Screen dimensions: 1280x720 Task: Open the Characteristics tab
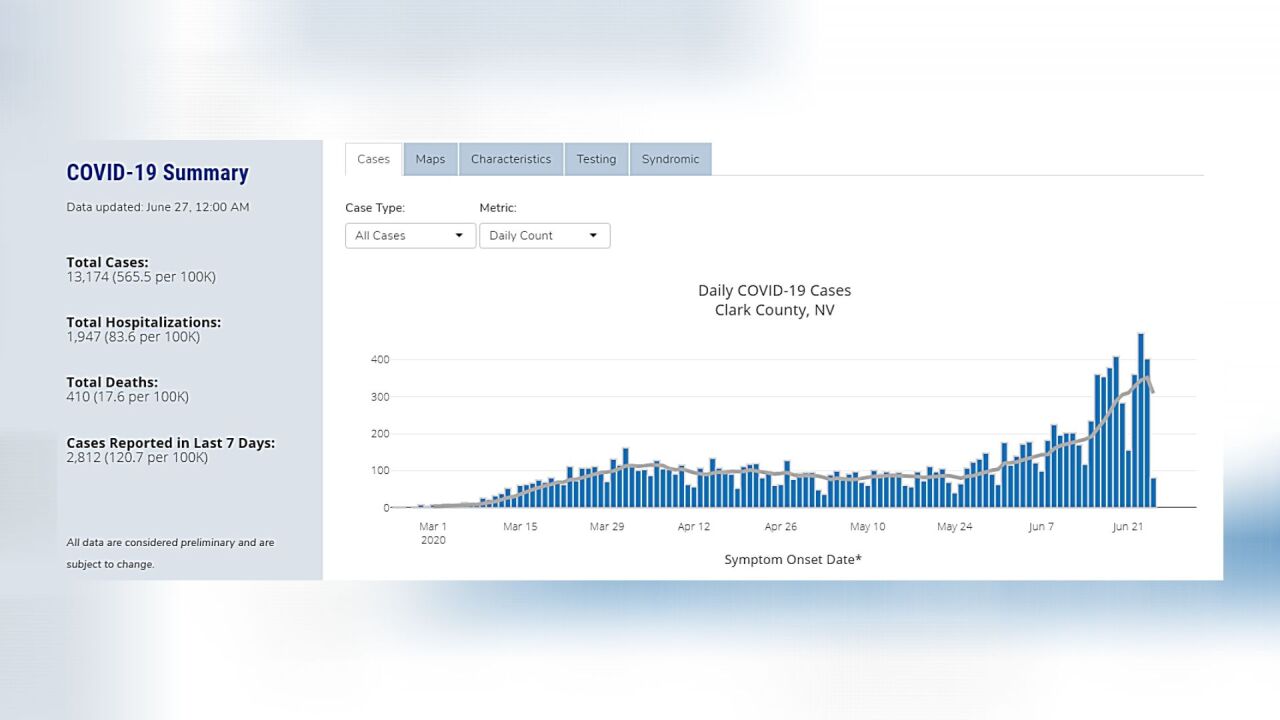[x=511, y=159]
